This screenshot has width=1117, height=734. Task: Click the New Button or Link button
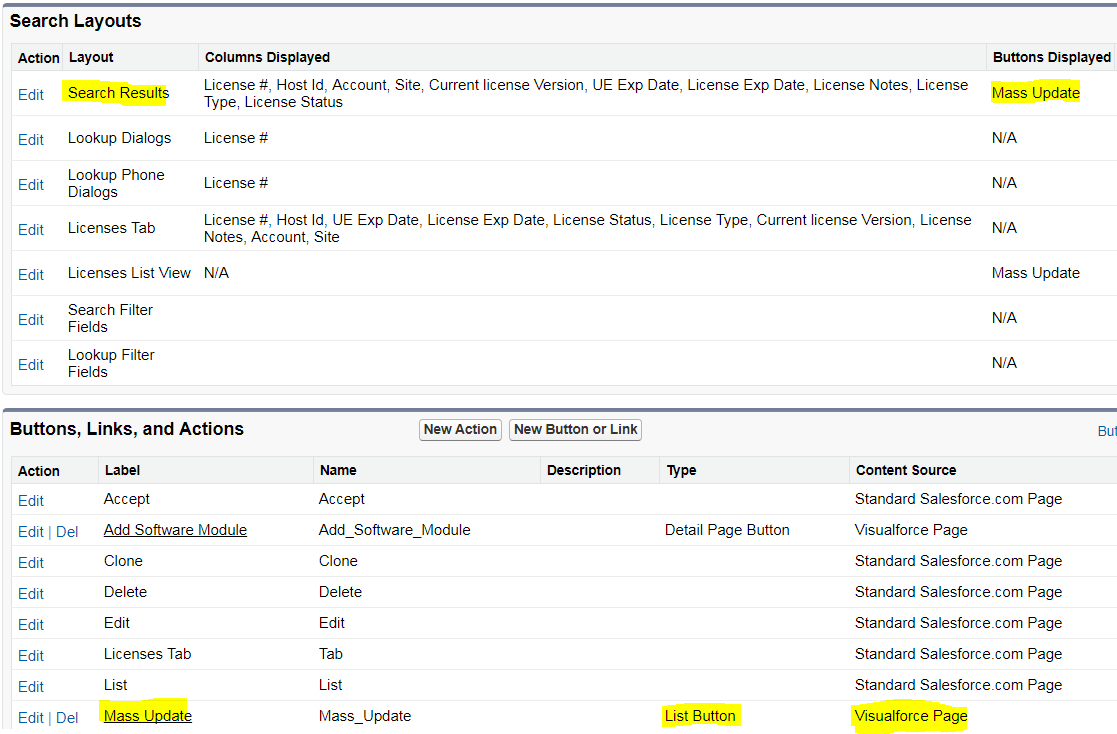(x=576, y=430)
